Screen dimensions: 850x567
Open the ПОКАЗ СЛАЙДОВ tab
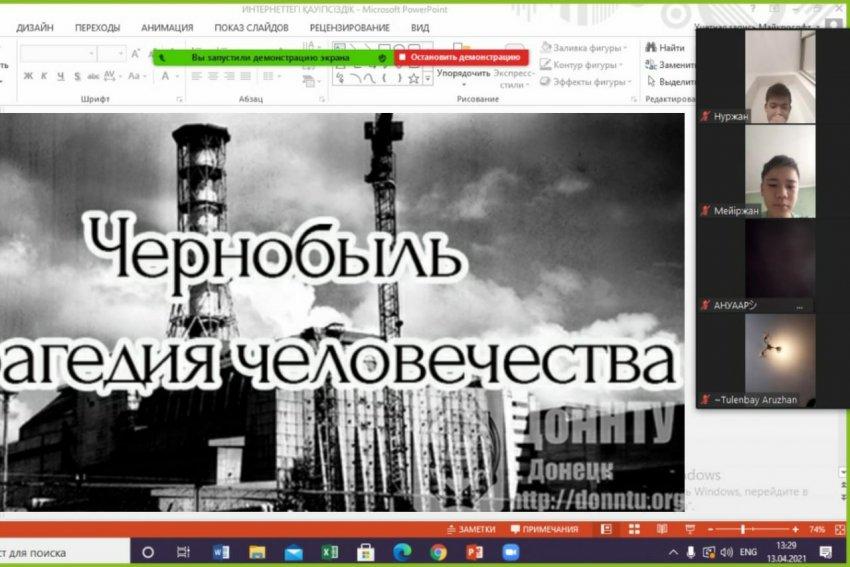(244, 28)
